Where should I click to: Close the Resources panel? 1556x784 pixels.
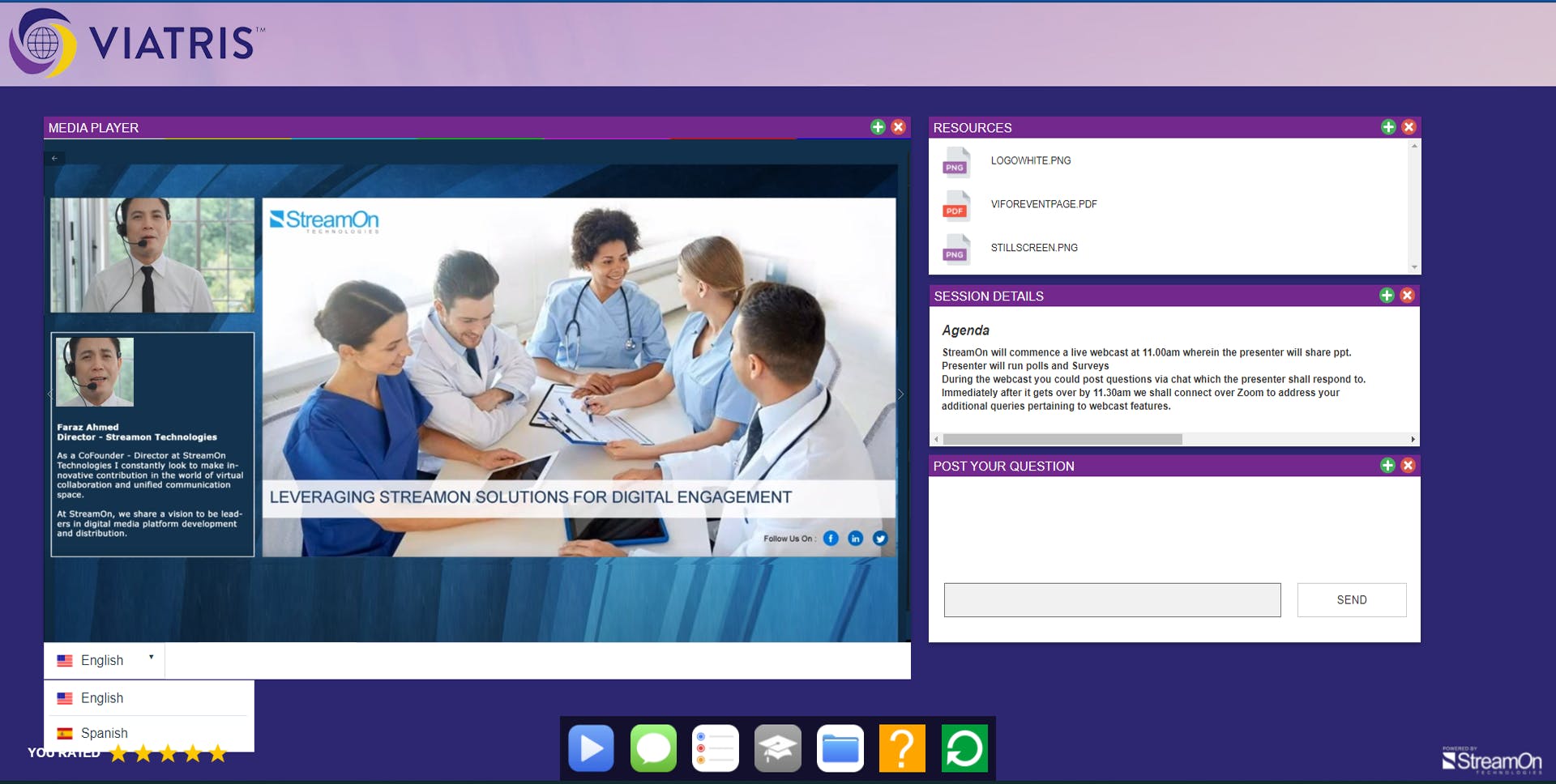[x=1409, y=127]
